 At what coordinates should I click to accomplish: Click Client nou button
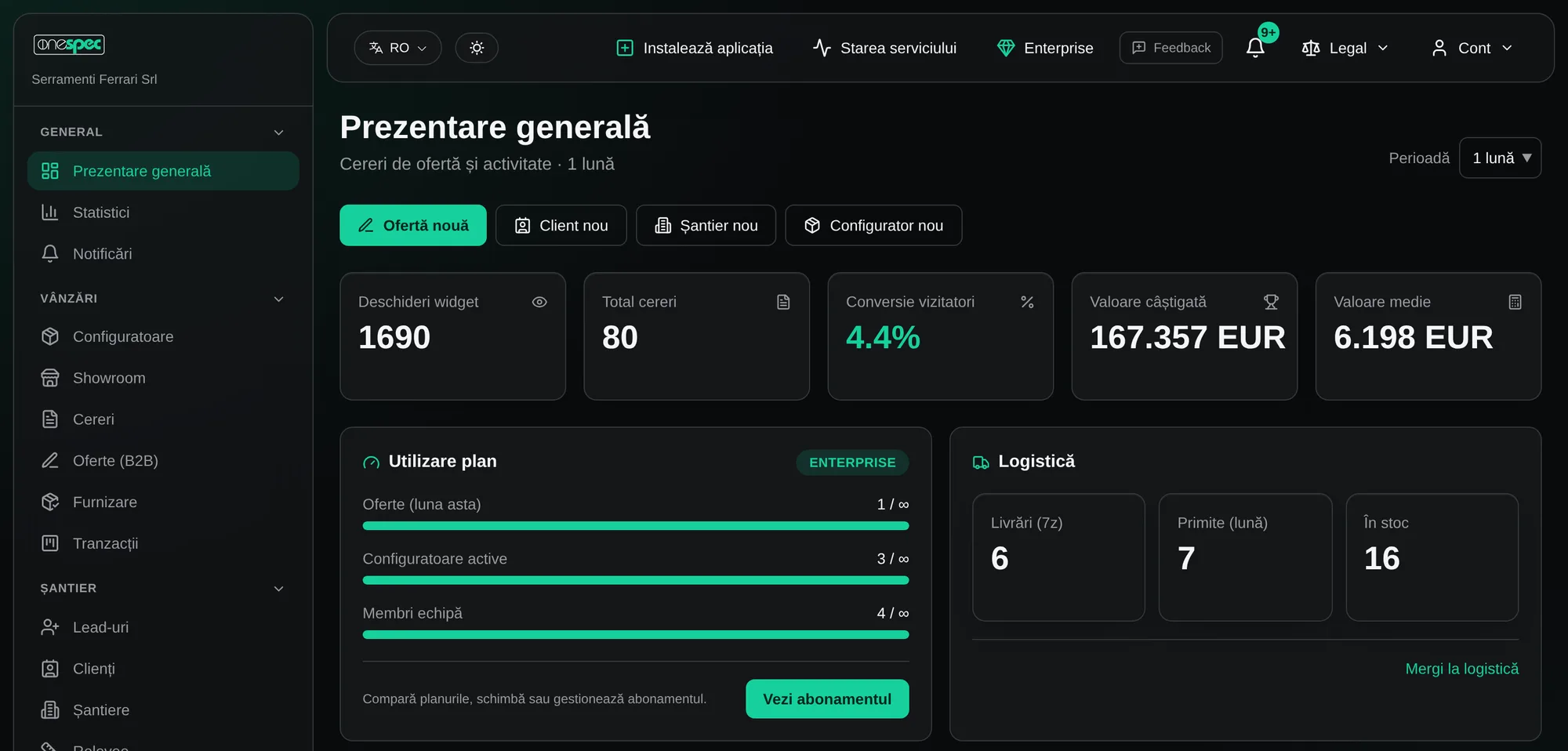[x=561, y=226]
